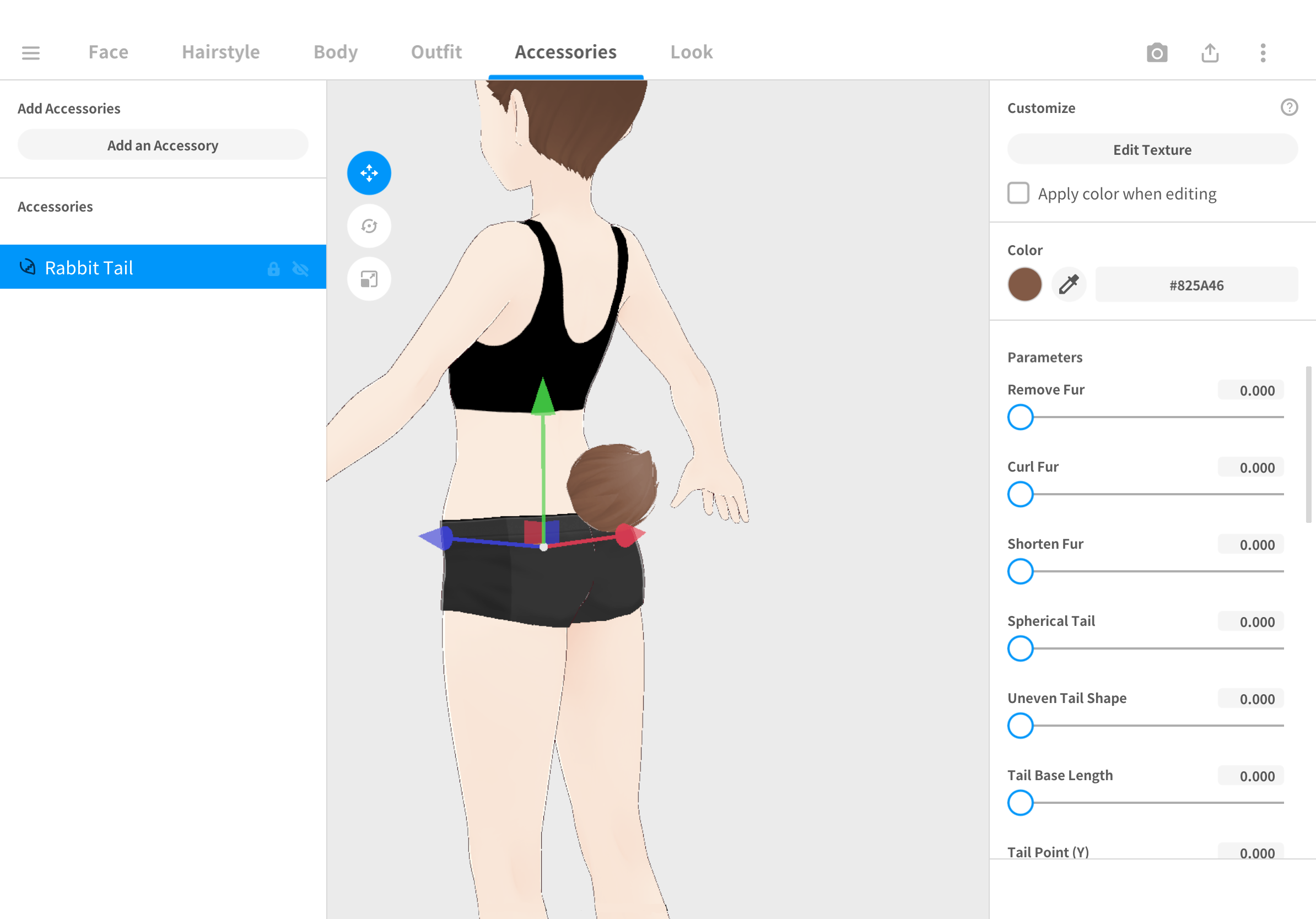Click the Edit Texture button
1316x919 pixels.
(x=1152, y=149)
